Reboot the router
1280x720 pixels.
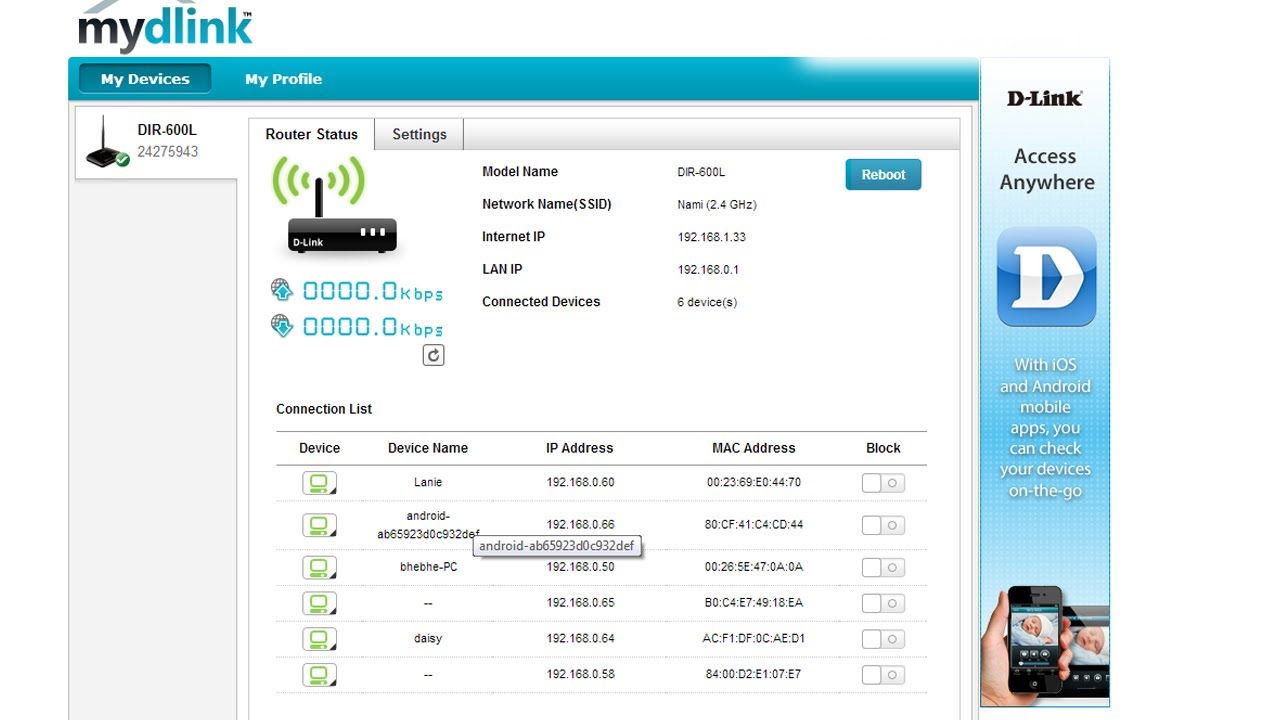883,174
